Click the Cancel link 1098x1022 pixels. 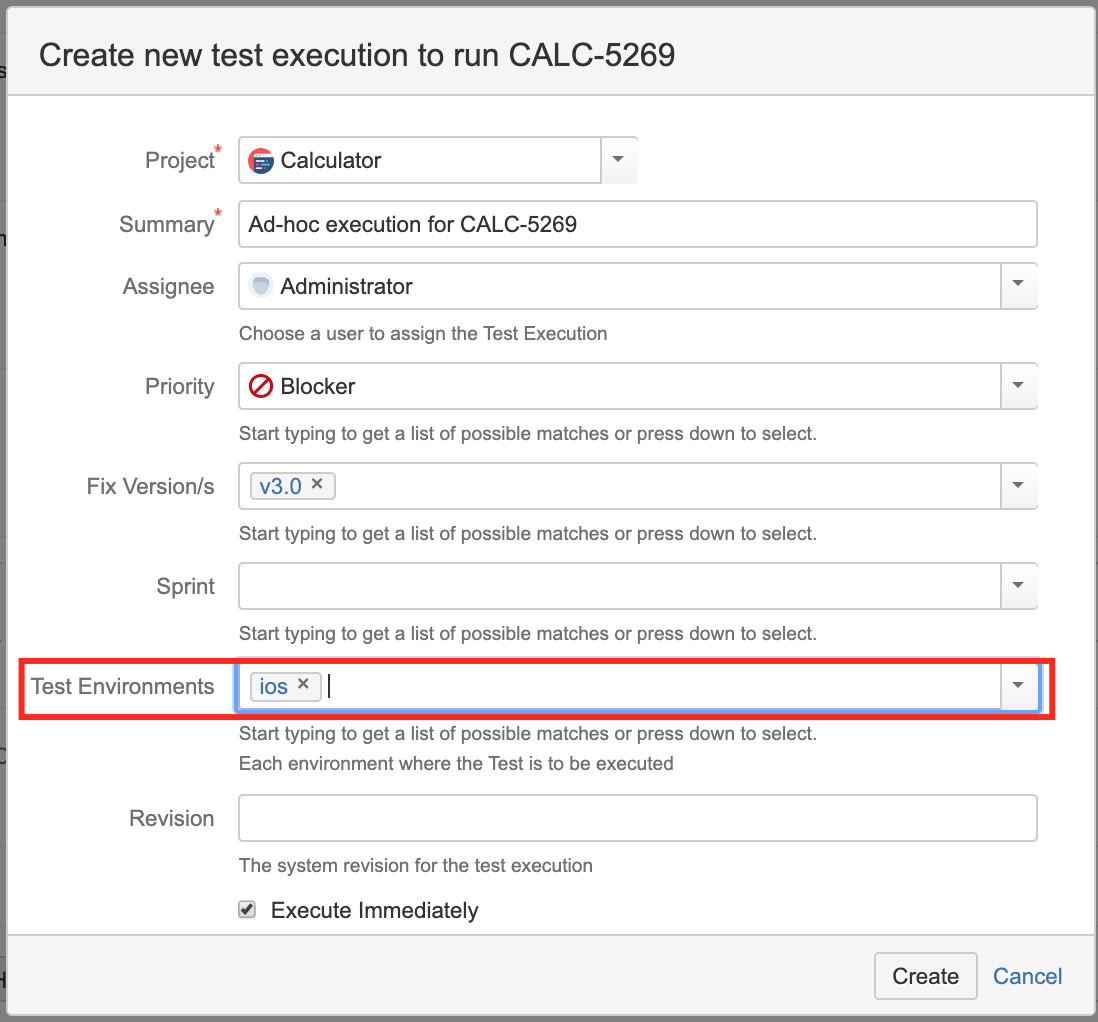(x=1027, y=976)
